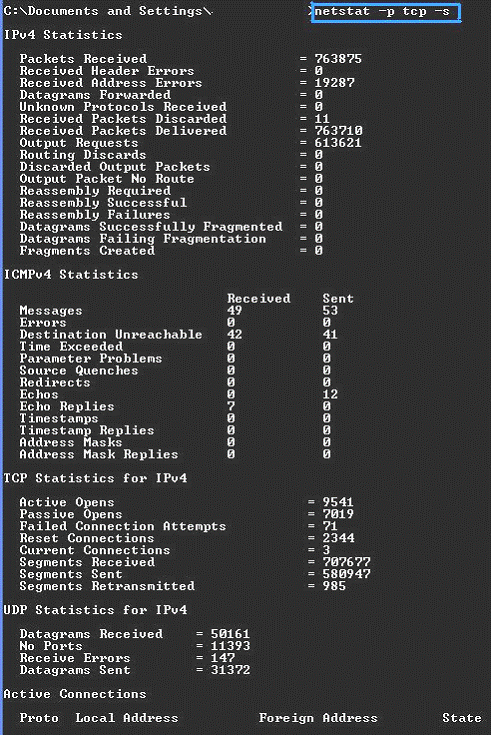Click the TCP Statistics for IPv4 heading
The width and height of the screenshot is (491, 735).
(95, 478)
